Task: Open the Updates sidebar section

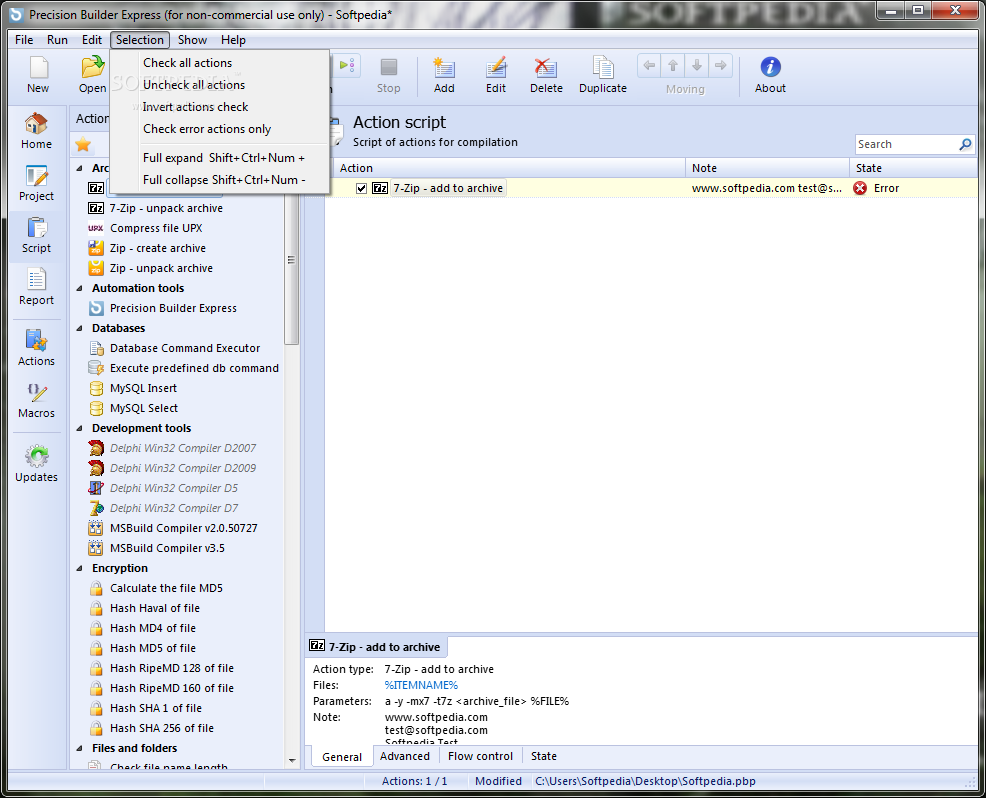Action: click(x=36, y=464)
